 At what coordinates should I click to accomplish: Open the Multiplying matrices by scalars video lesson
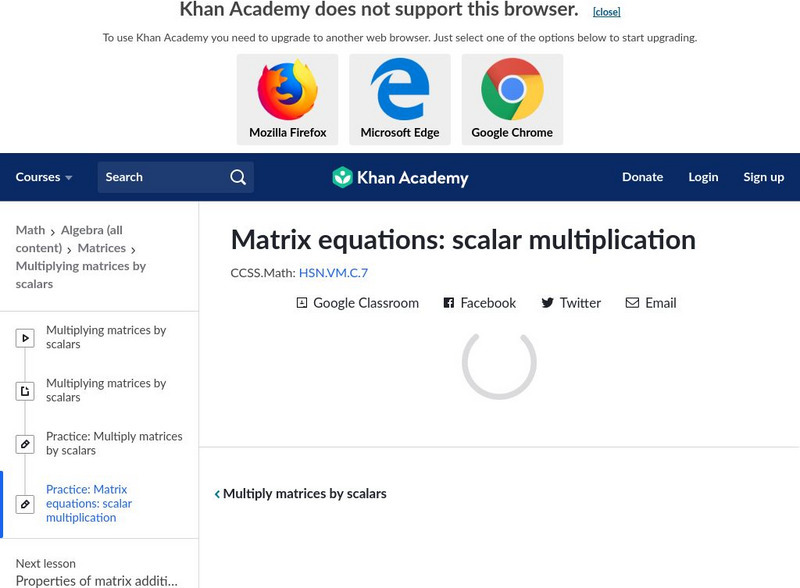105,337
